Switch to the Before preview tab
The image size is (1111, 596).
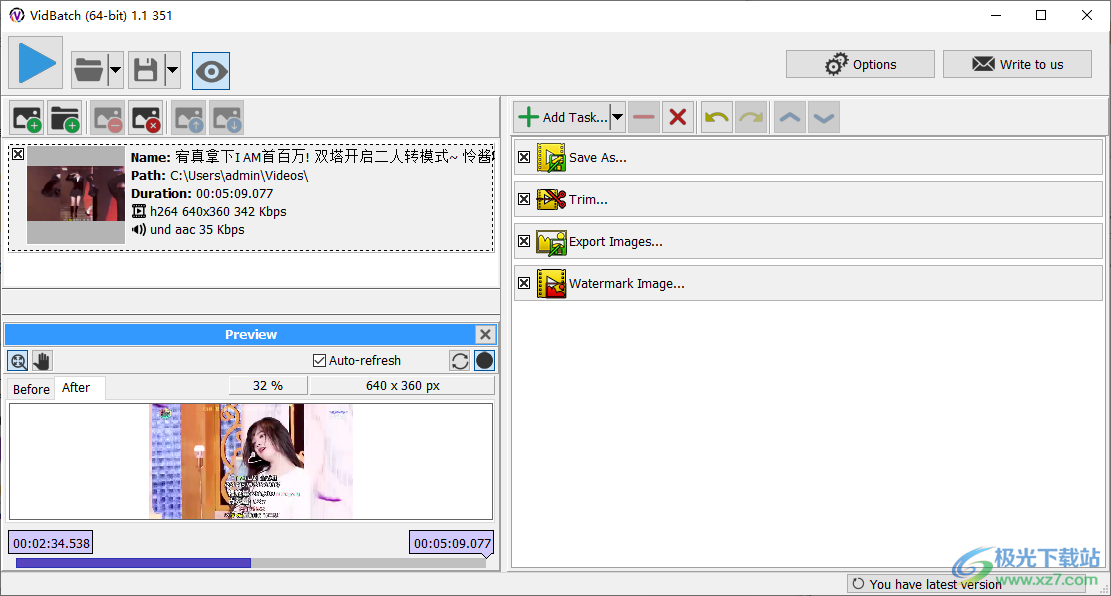point(29,388)
